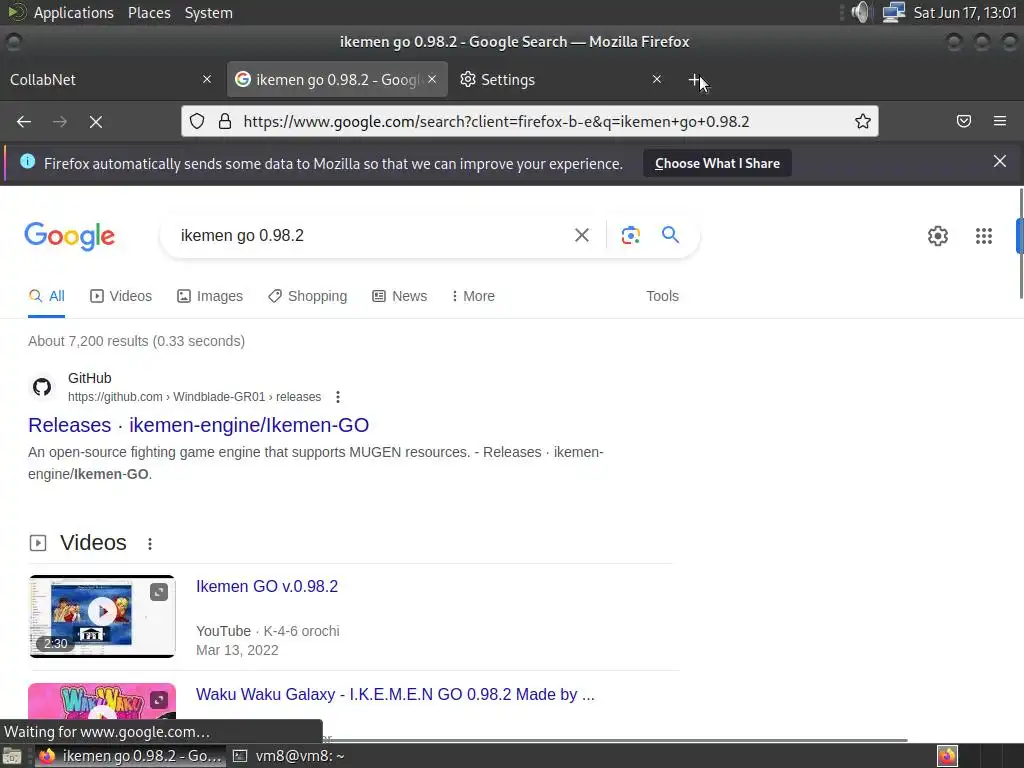Show desktop using bottom-left panel icon
1024x768 pixels.
click(x=12, y=756)
